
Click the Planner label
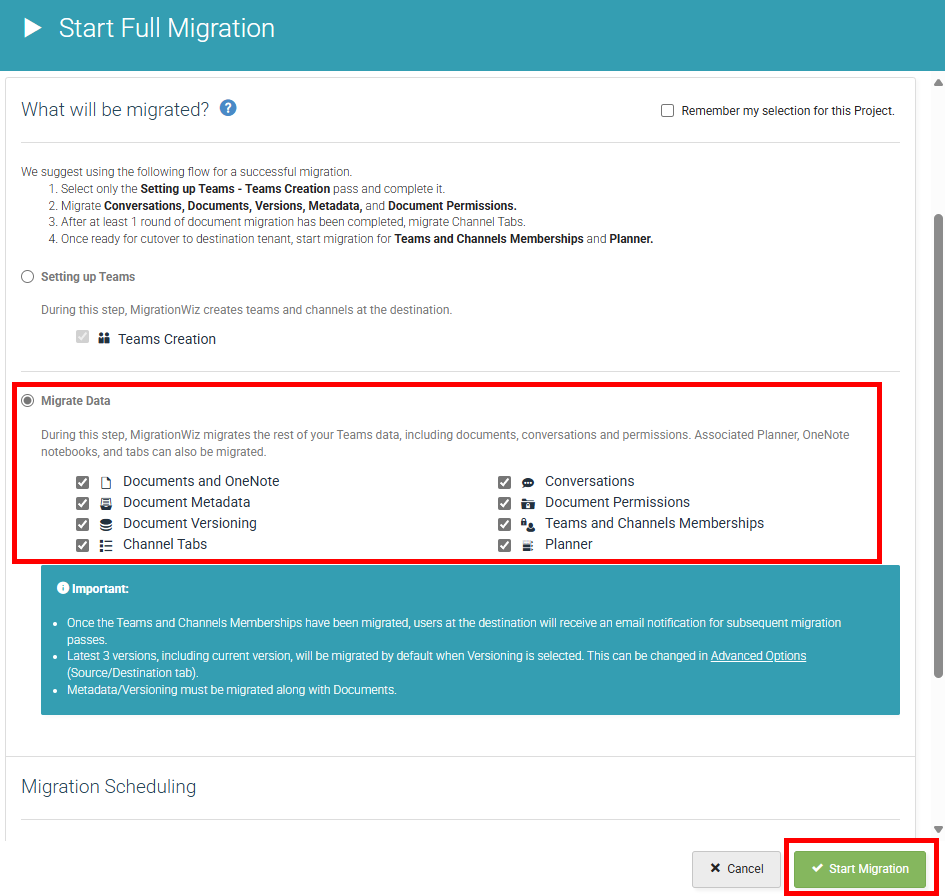pos(569,544)
